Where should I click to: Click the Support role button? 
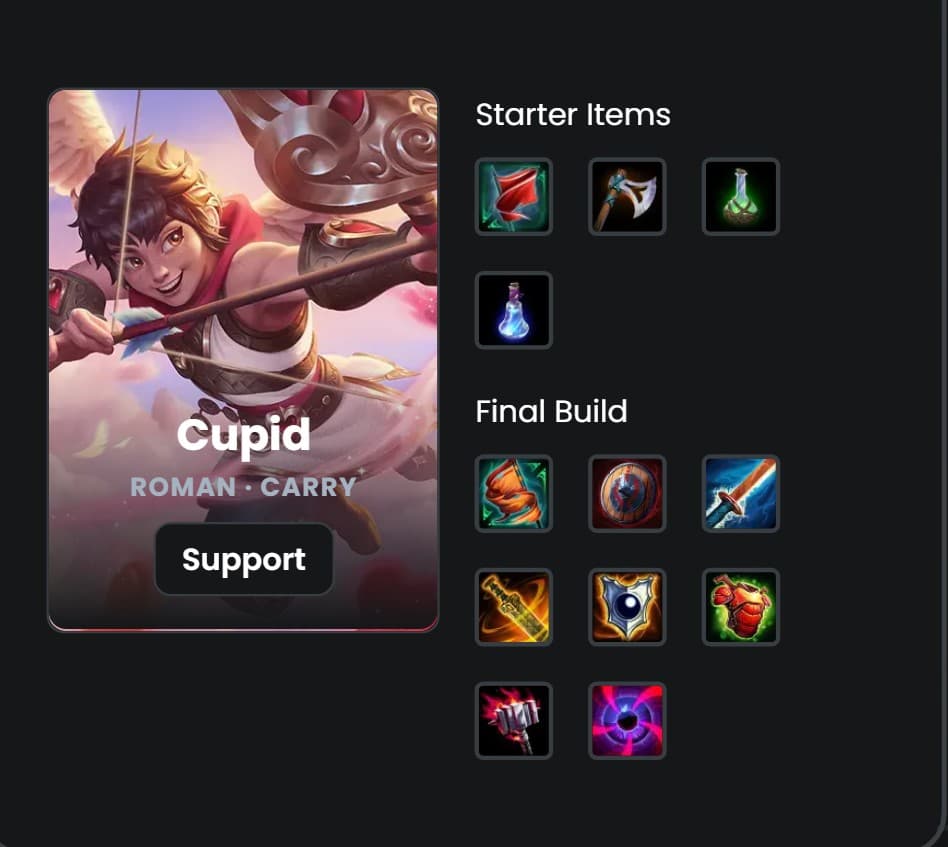click(x=244, y=559)
